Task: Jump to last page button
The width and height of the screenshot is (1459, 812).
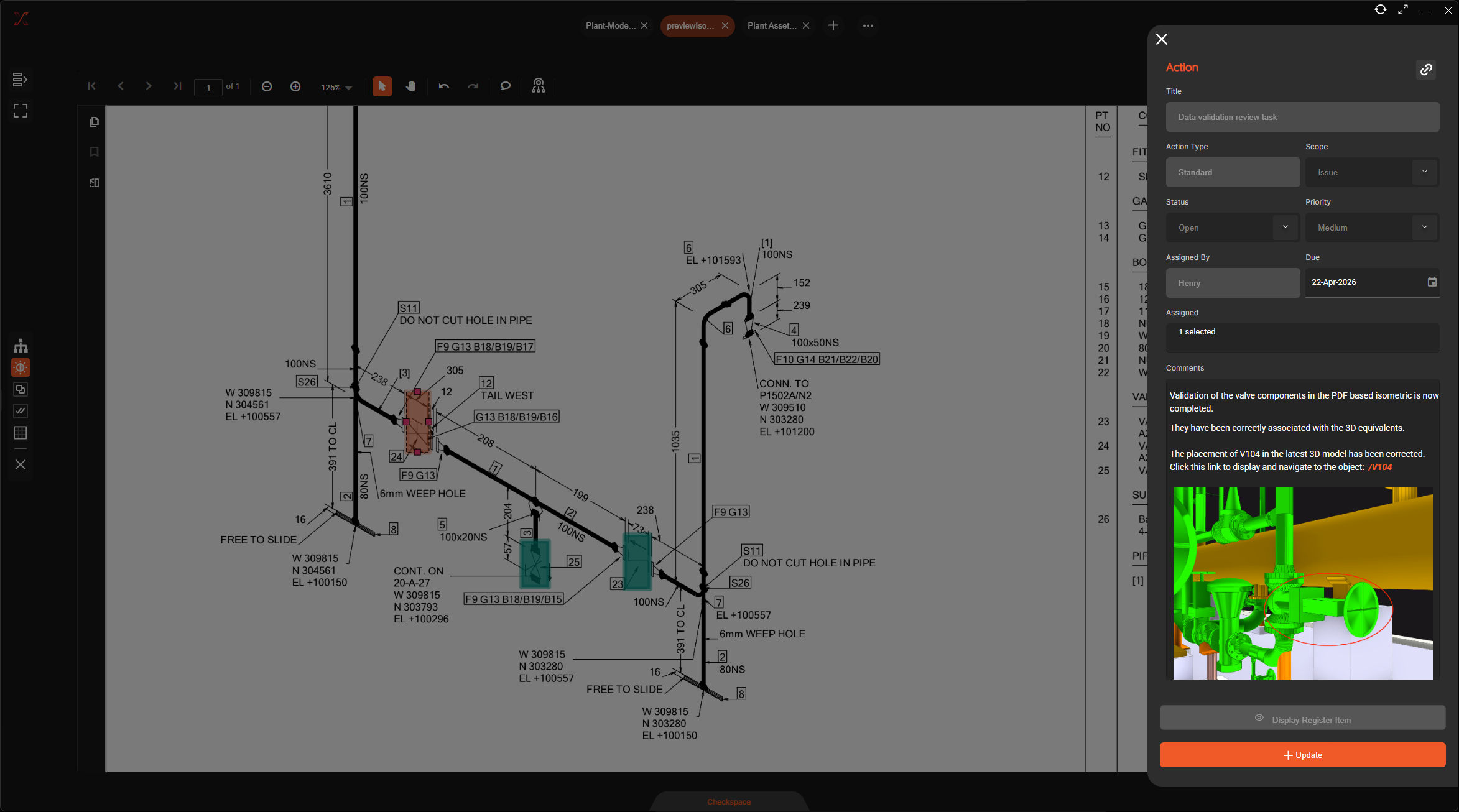Action: point(178,86)
